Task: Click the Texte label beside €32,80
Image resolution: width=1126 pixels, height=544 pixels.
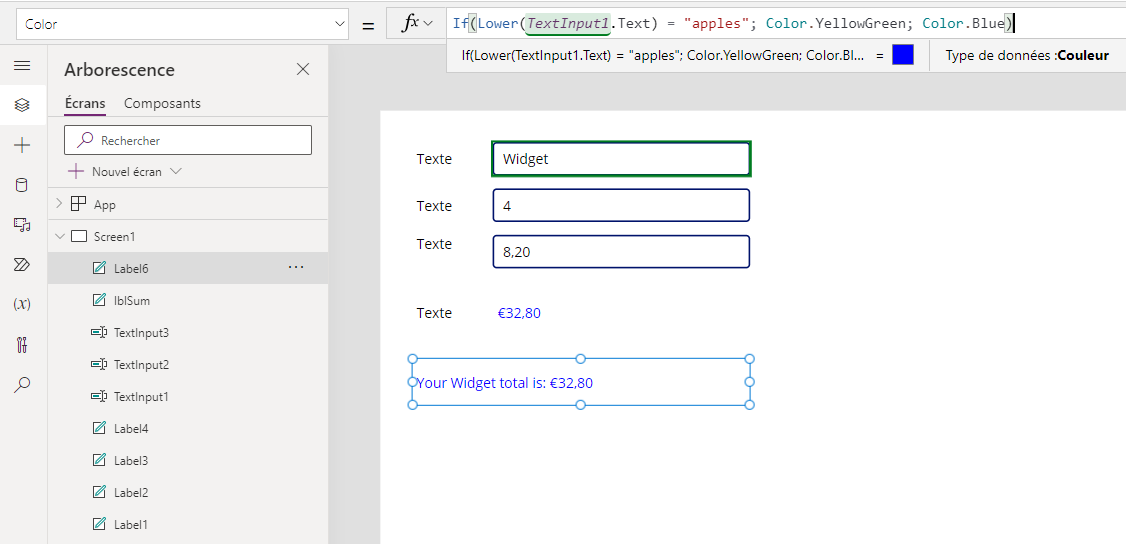Action: [434, 313]
